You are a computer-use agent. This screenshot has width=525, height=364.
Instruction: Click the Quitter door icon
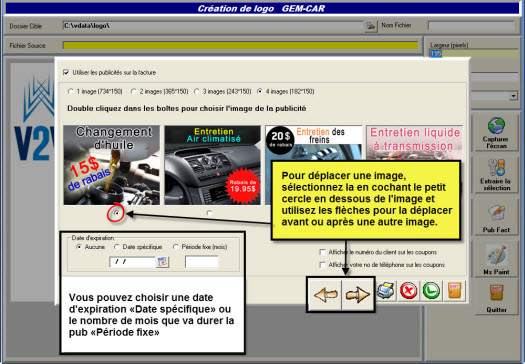pos(497,292)
